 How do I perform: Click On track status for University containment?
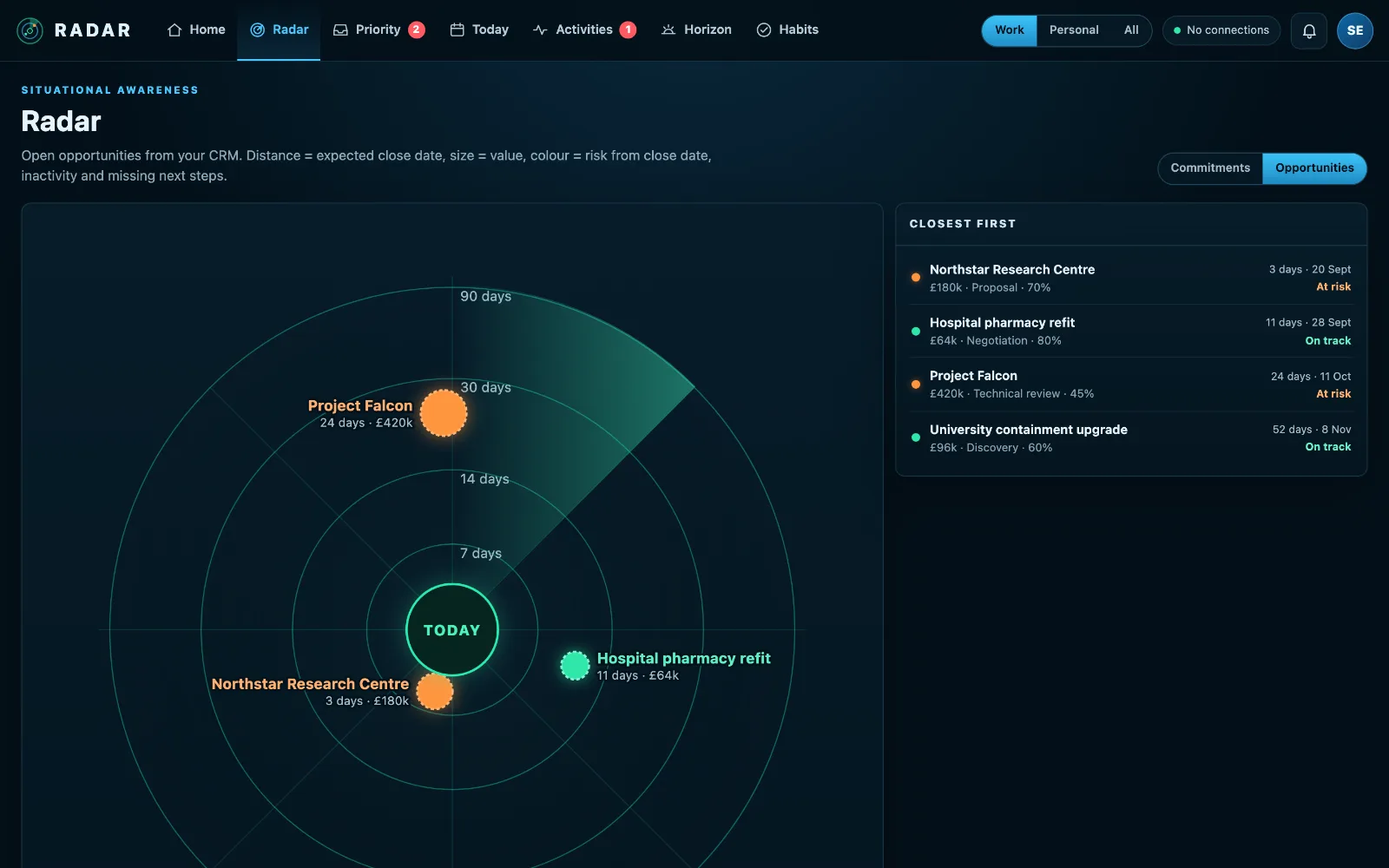pos(1328,447)
